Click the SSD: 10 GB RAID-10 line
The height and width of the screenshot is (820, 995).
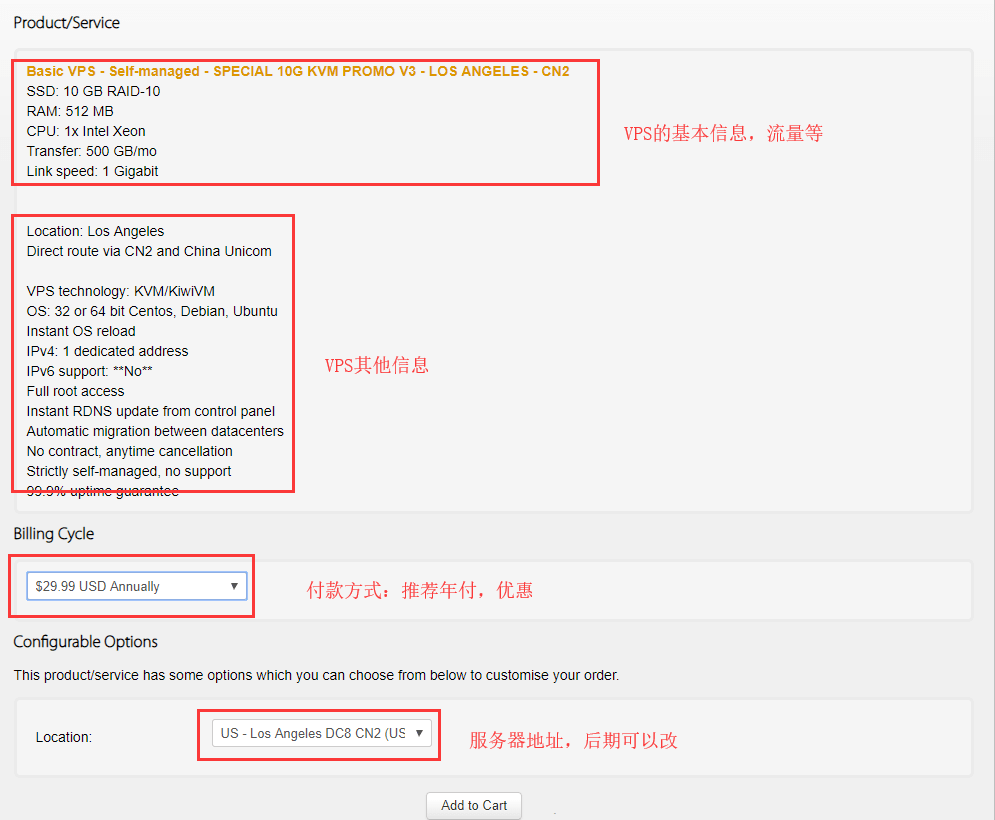pos(93,91)
